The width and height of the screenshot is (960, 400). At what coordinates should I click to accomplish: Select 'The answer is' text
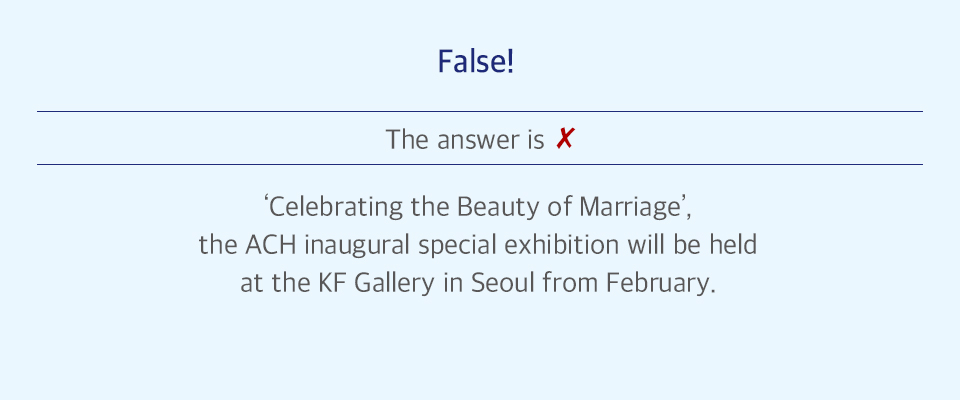(465, 140)
